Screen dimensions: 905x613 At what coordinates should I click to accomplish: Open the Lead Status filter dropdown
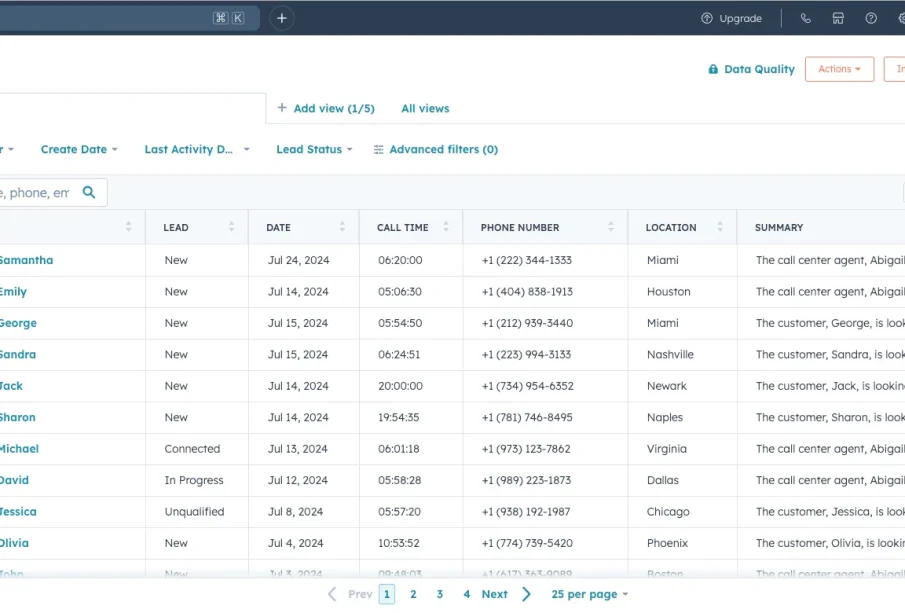tap(314, 149)
